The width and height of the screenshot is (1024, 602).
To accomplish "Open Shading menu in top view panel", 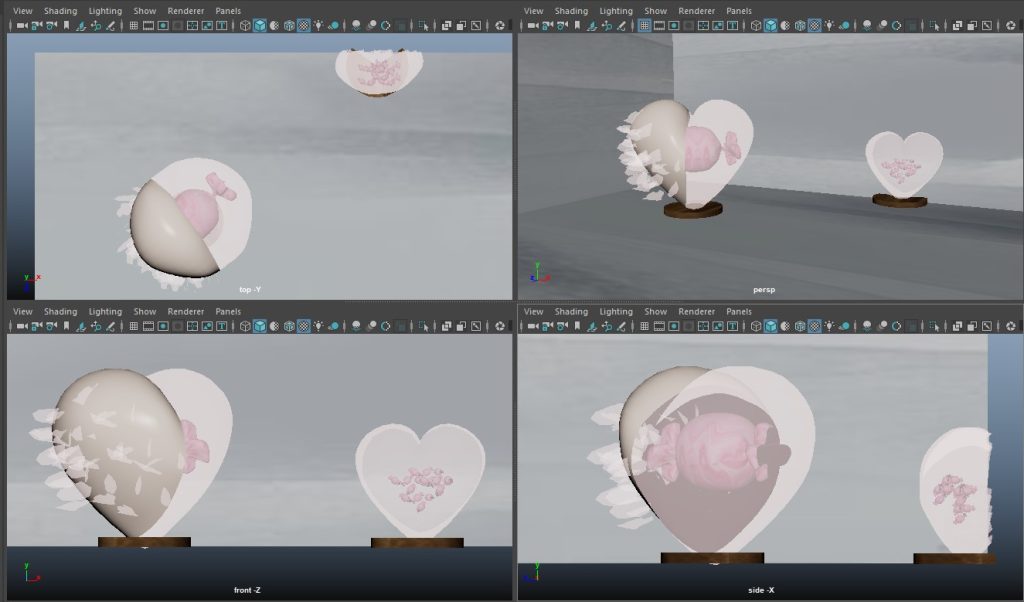I will click(60, 11).
